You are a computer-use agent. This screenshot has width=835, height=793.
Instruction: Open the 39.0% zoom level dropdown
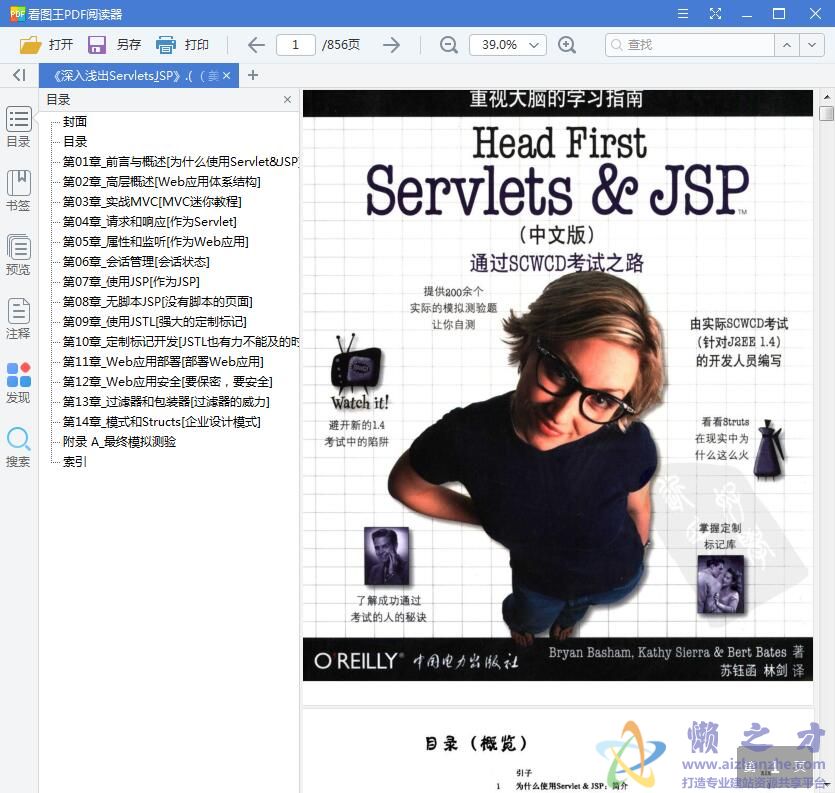click(x=507, y=45)
